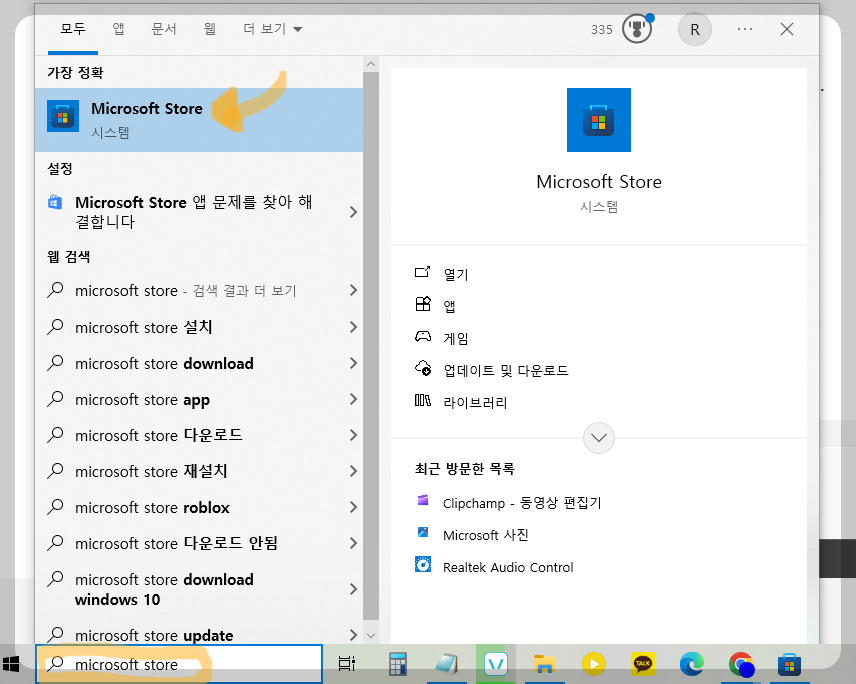Screen dimensions: 856x684
Task: Click the settings icon beside Microsoft Store troubleshoot
Action: point(55,202)
